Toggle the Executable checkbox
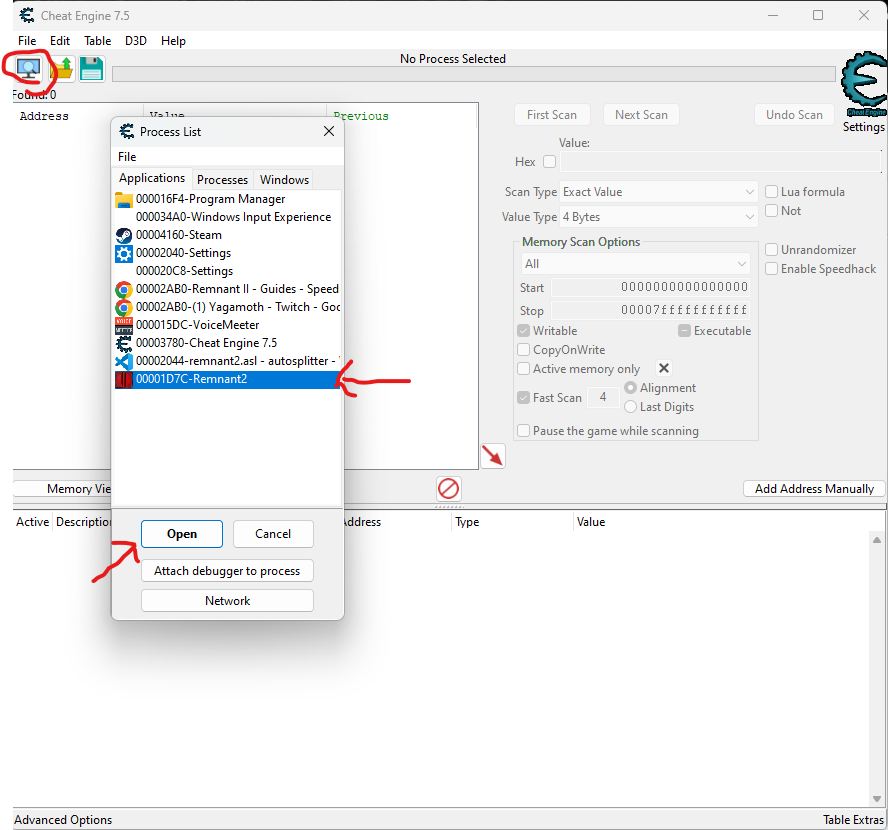This screenshot has width=888, height=830. point(684,331)
